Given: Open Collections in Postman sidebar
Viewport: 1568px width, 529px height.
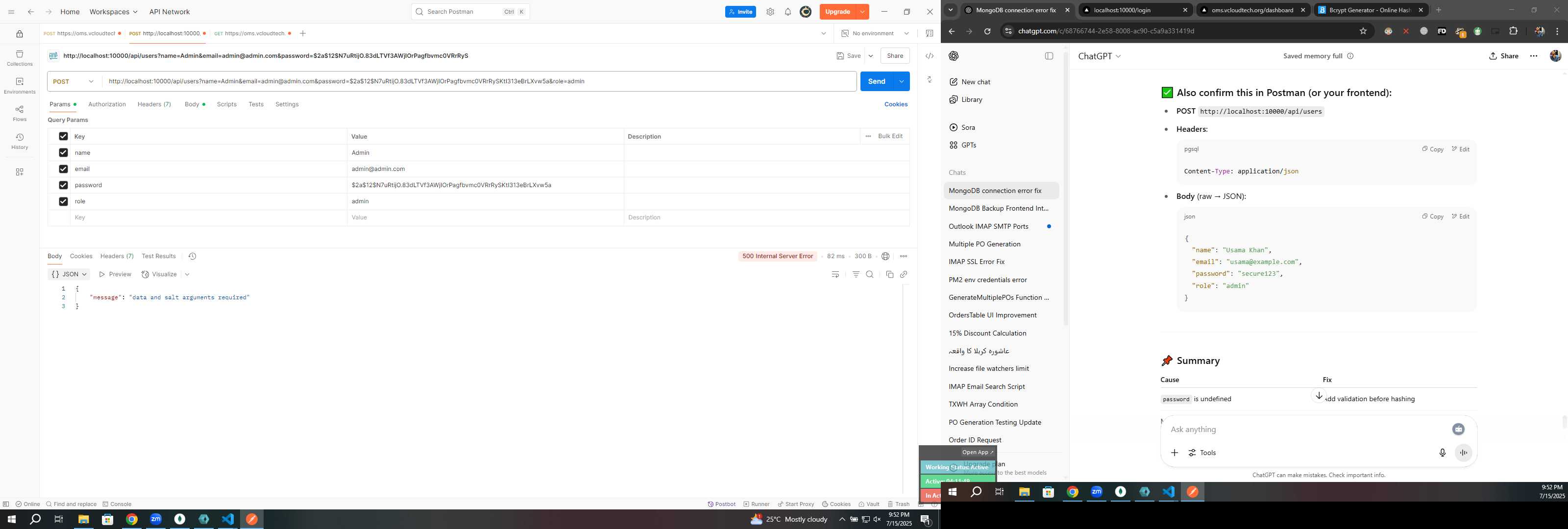Looking at the screenshot, I should coord(20,58).
